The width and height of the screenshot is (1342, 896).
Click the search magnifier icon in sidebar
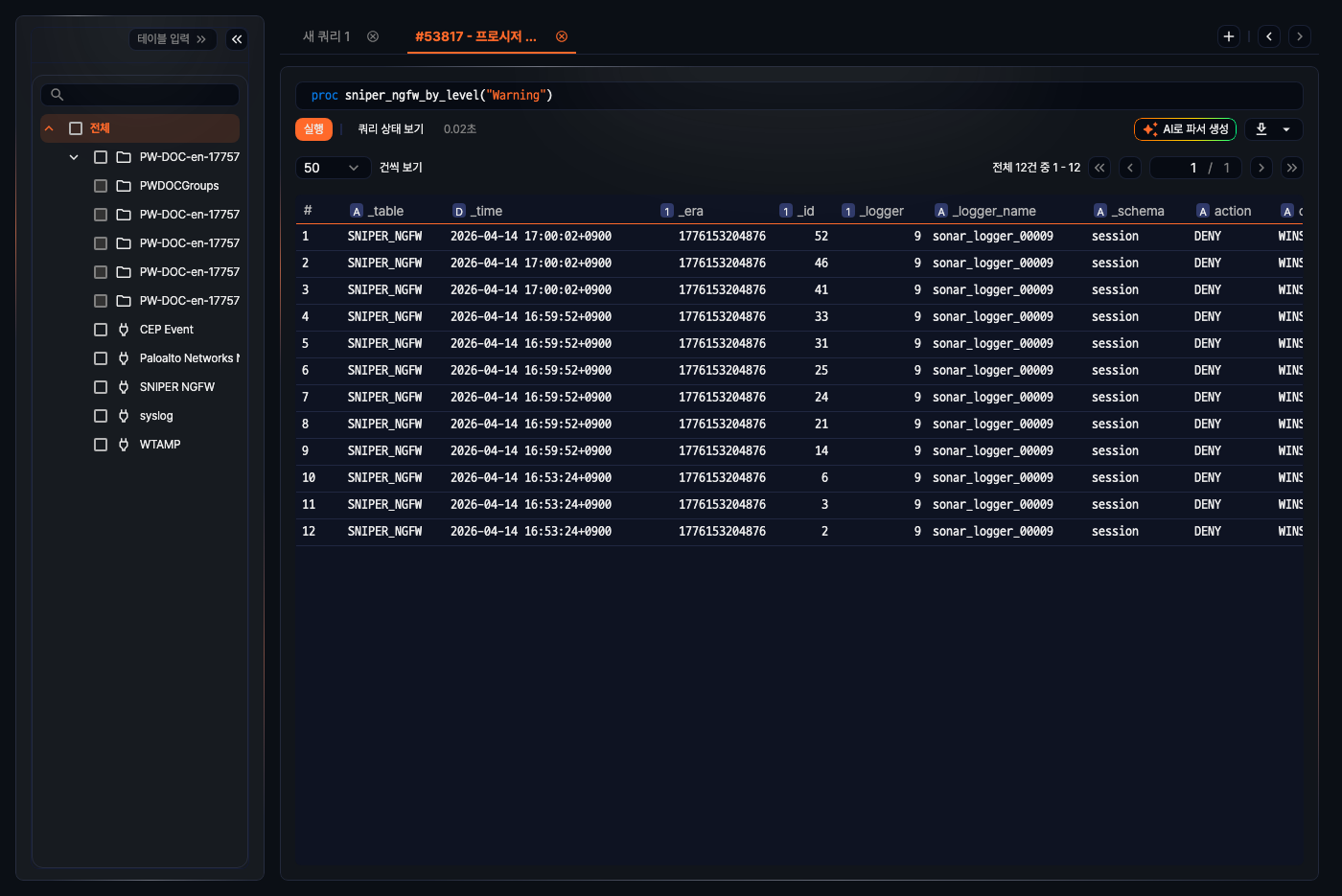[58, 95]
